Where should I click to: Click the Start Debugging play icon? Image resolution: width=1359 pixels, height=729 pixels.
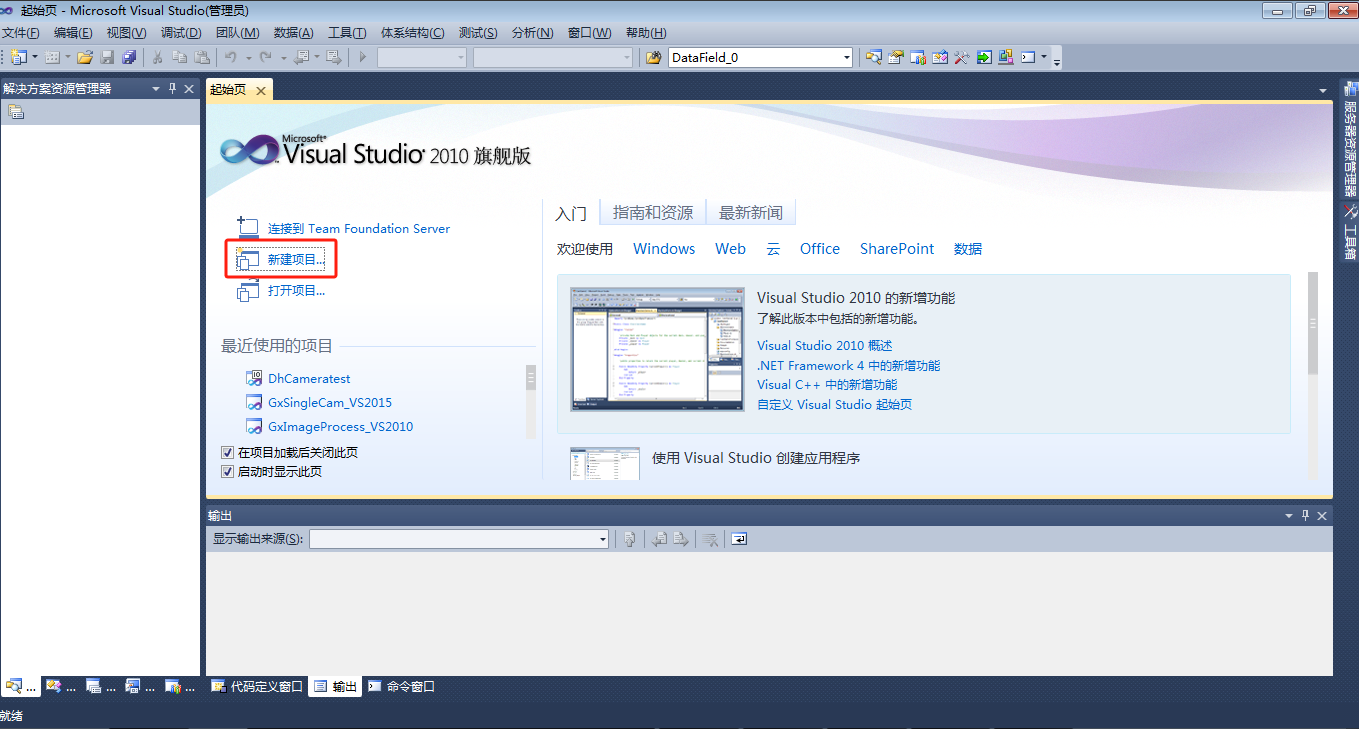pyautogui.click(x=362, y=57)
